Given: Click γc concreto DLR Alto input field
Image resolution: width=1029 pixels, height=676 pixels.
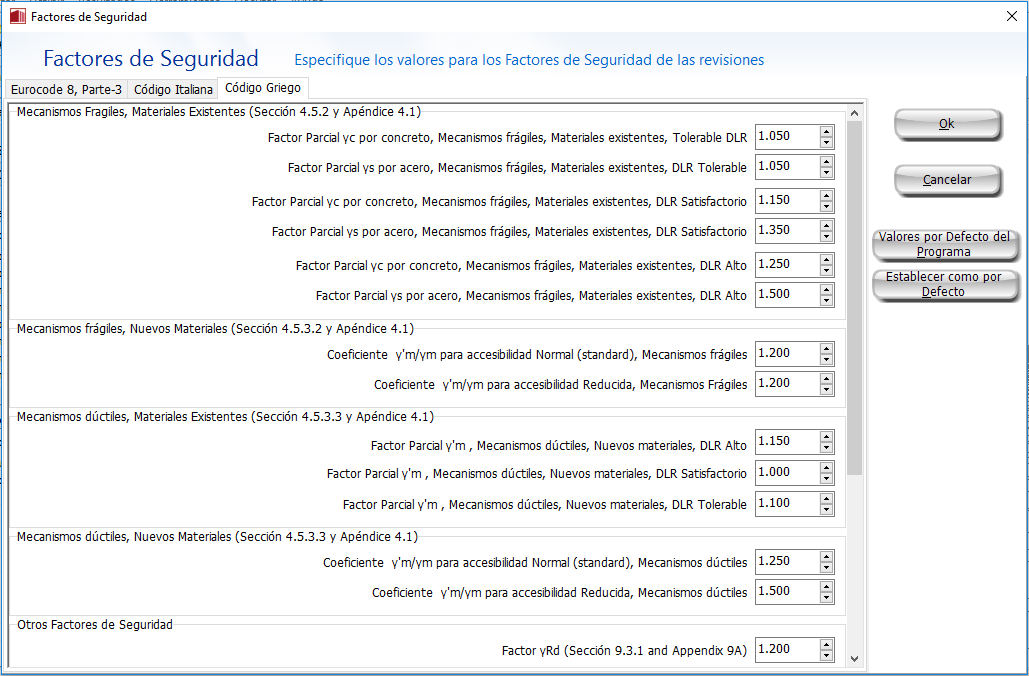Looking at the screenshot, I should click(786, 265).
